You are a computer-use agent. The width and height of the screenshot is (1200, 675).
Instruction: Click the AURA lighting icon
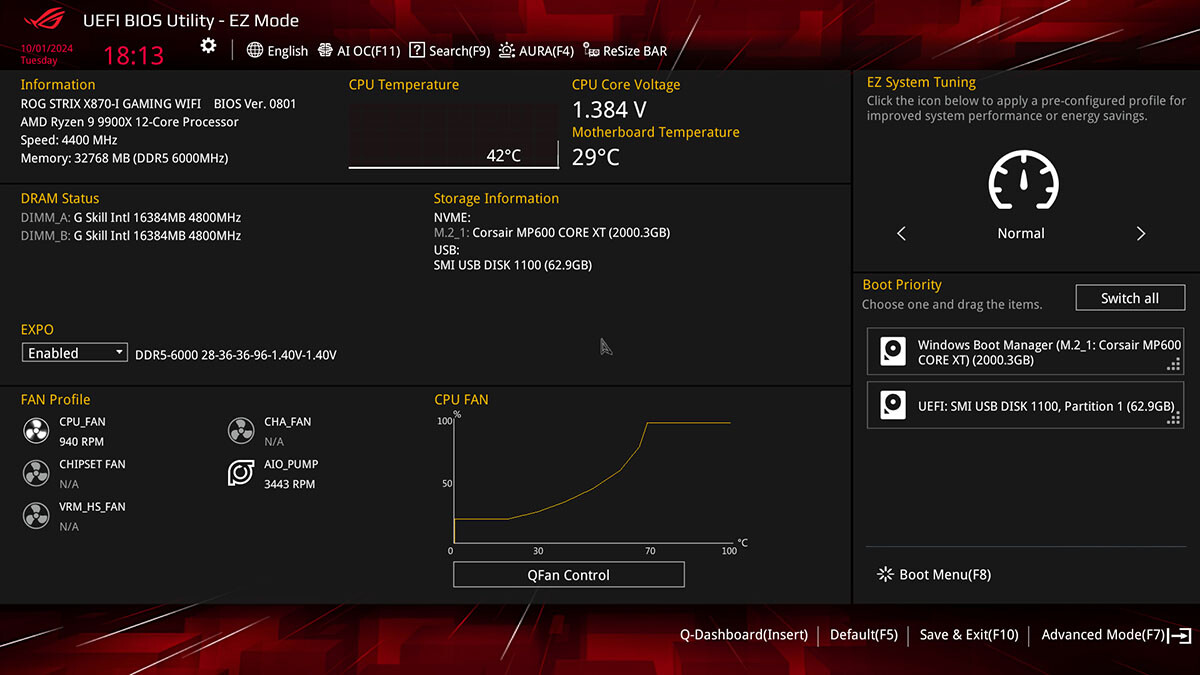[507, 50]
